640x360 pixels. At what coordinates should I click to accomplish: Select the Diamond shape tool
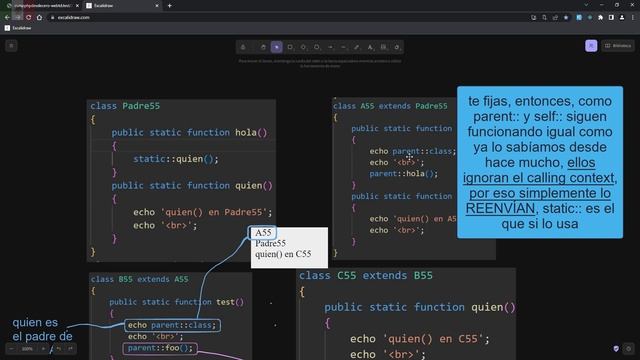pyautogui.click(x=303, y=47)
